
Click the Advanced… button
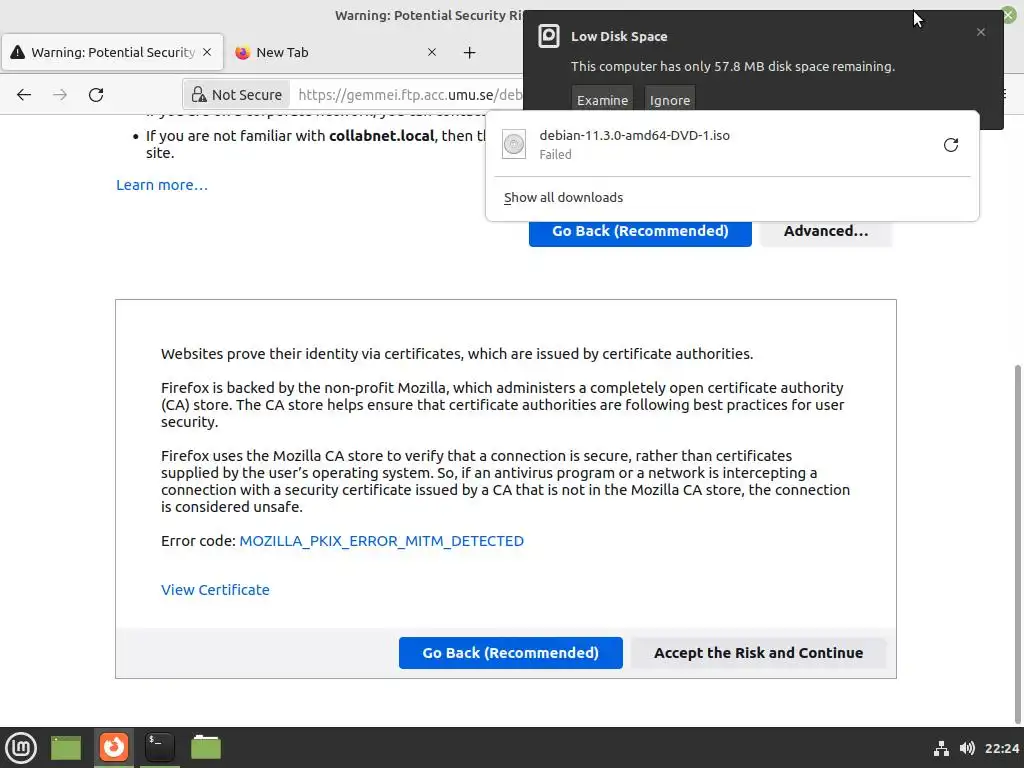click(826, 231)
